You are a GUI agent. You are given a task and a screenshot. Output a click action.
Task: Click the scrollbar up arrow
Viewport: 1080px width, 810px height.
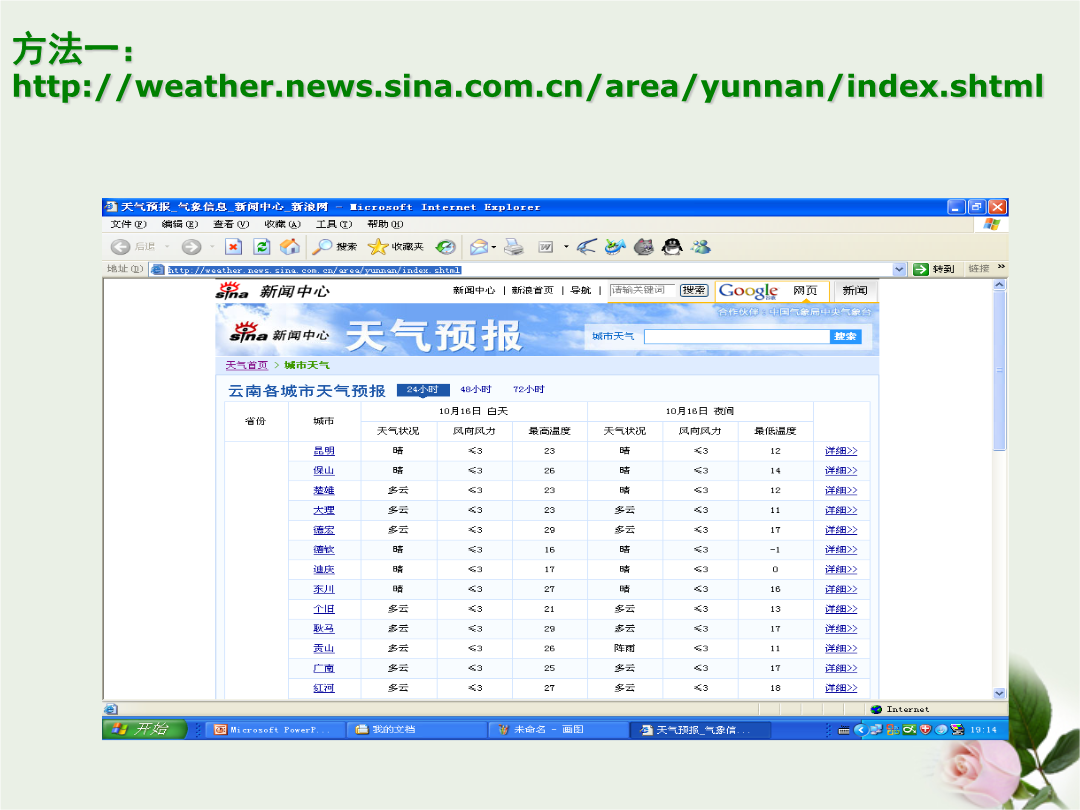999,285
